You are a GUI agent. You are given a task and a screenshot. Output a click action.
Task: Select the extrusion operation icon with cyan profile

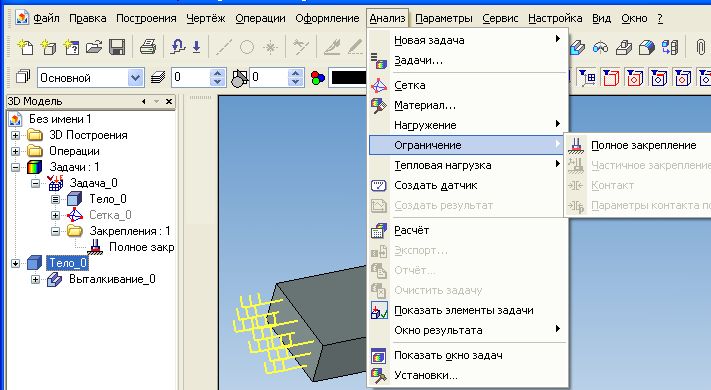tap(577, 47)
